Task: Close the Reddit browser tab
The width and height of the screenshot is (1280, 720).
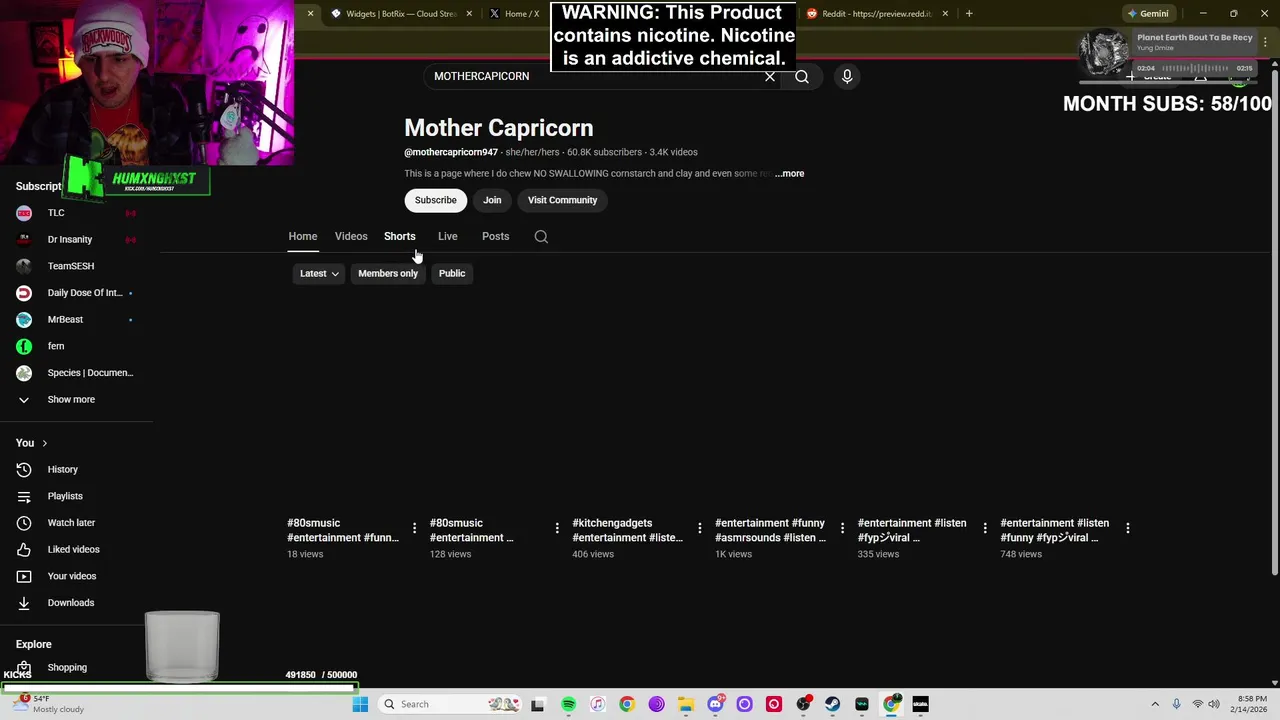Action: tap(945, 14)
